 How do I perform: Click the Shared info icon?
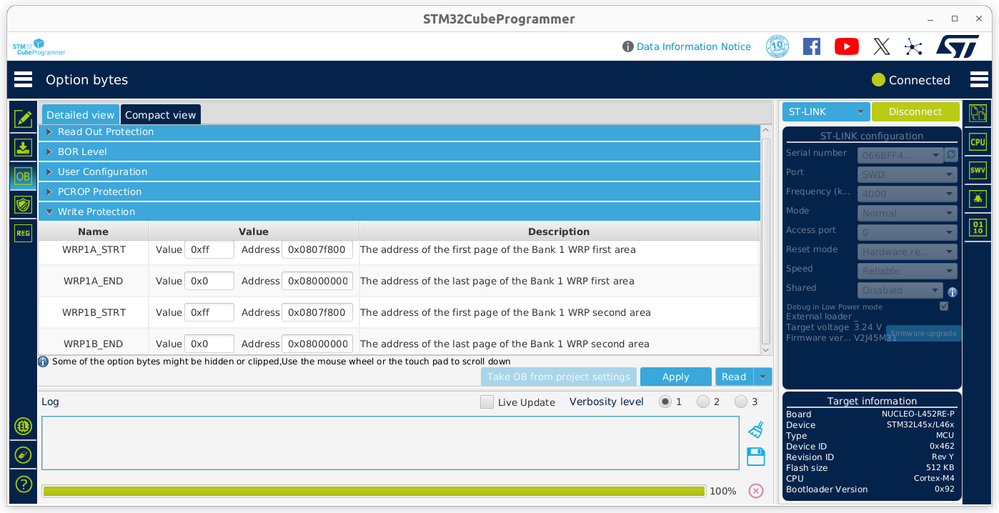[x=952, y=292]
